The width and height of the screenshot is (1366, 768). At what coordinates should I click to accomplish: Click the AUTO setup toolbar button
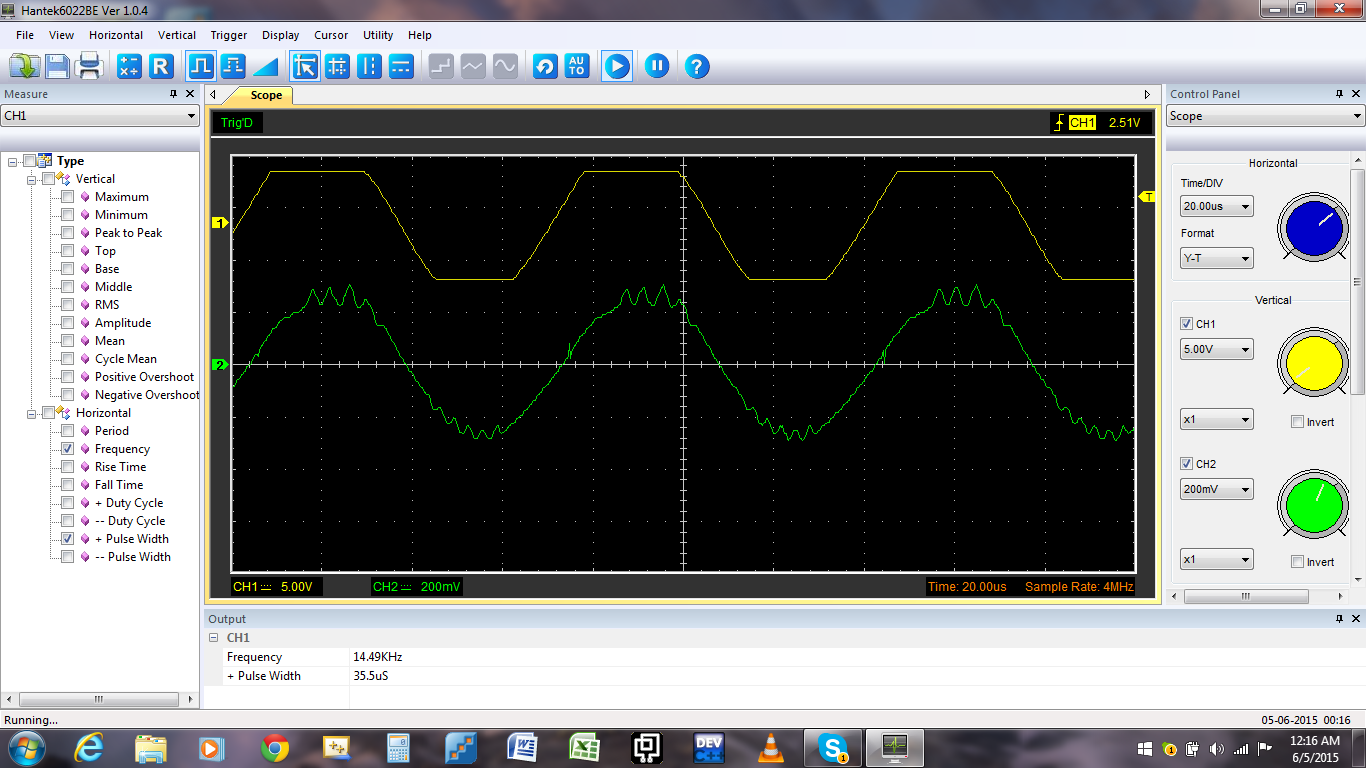click(577, 67)
